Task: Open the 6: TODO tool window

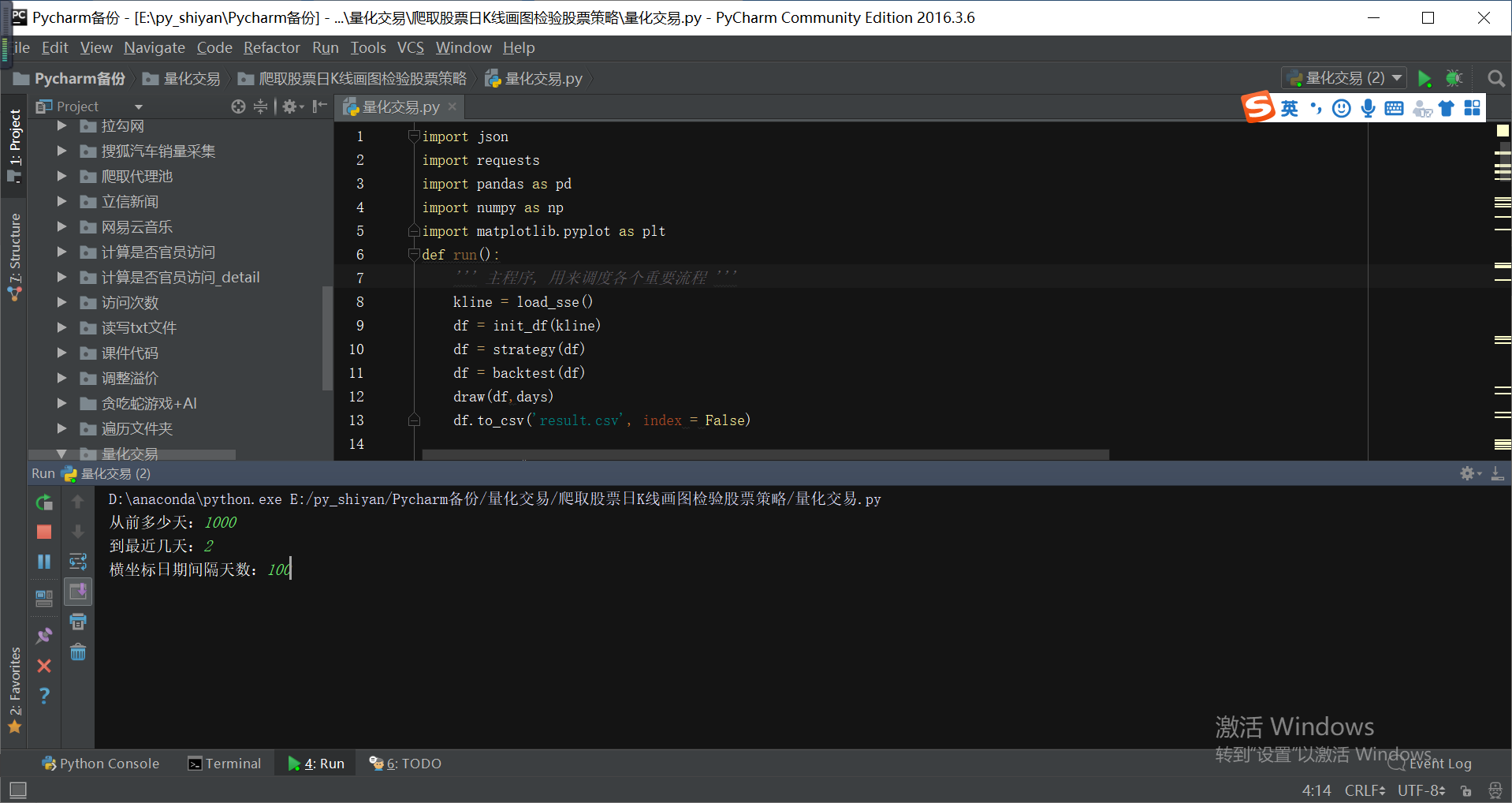Action: coord(405,764)
